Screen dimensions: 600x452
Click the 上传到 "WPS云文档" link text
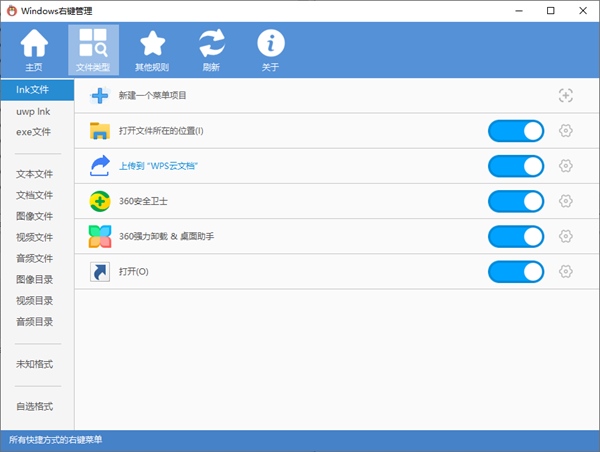coord(158,166)
